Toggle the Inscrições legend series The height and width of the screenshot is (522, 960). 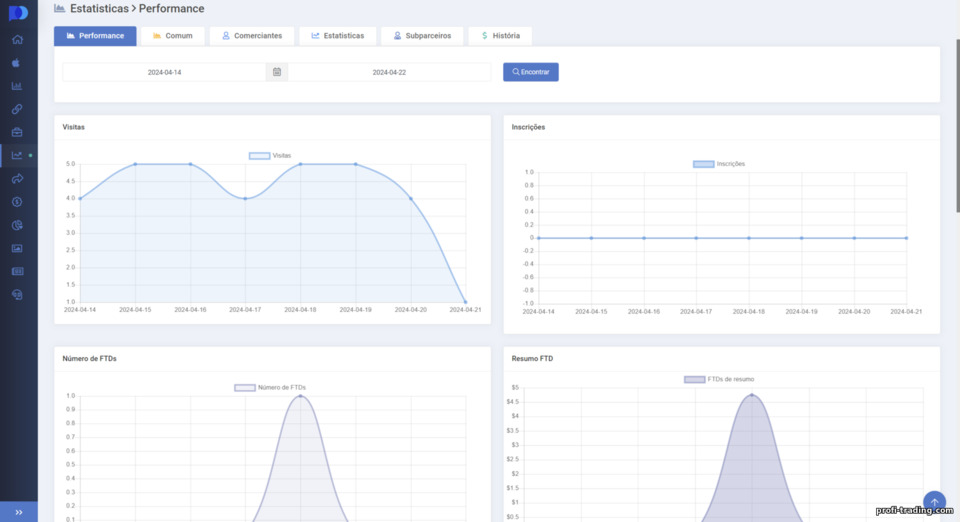pos(719,164)
